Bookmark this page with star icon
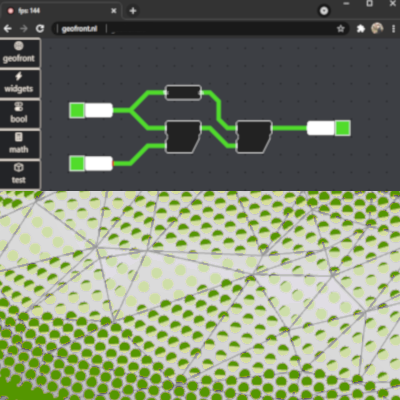This screenshot has width=400, height=400. click(x=340, y=29)
